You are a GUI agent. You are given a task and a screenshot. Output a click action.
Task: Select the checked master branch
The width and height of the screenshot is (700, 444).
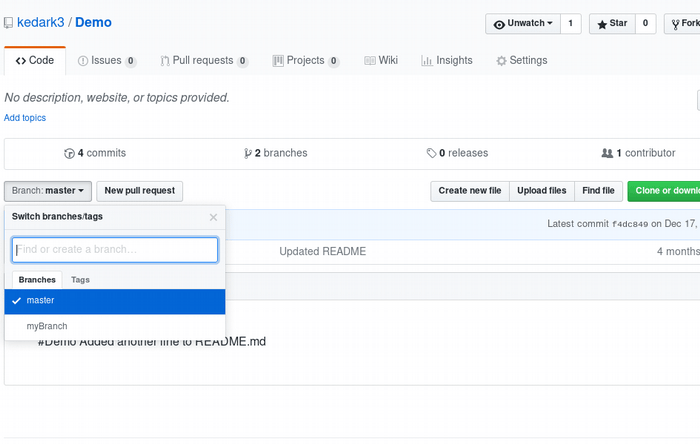click(41, 300)
